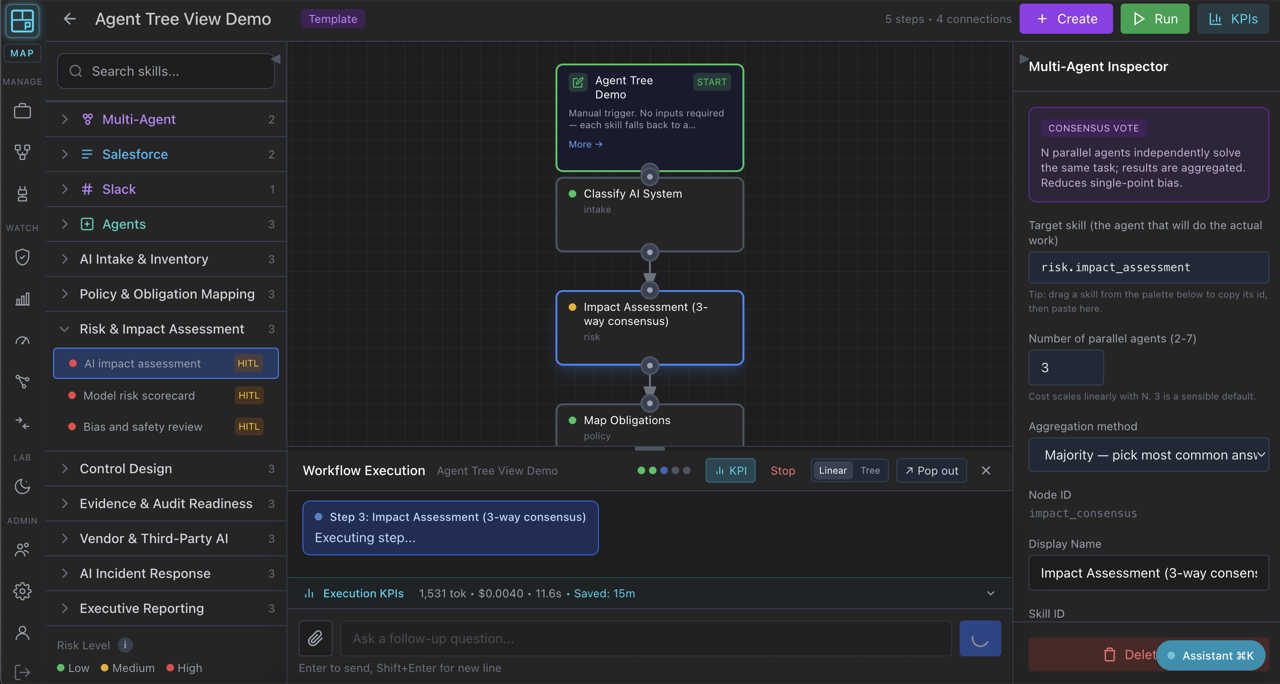The image size is (1280, 684).
Task: Click the Salesforce category icon
Action: [x=87, y=154]
